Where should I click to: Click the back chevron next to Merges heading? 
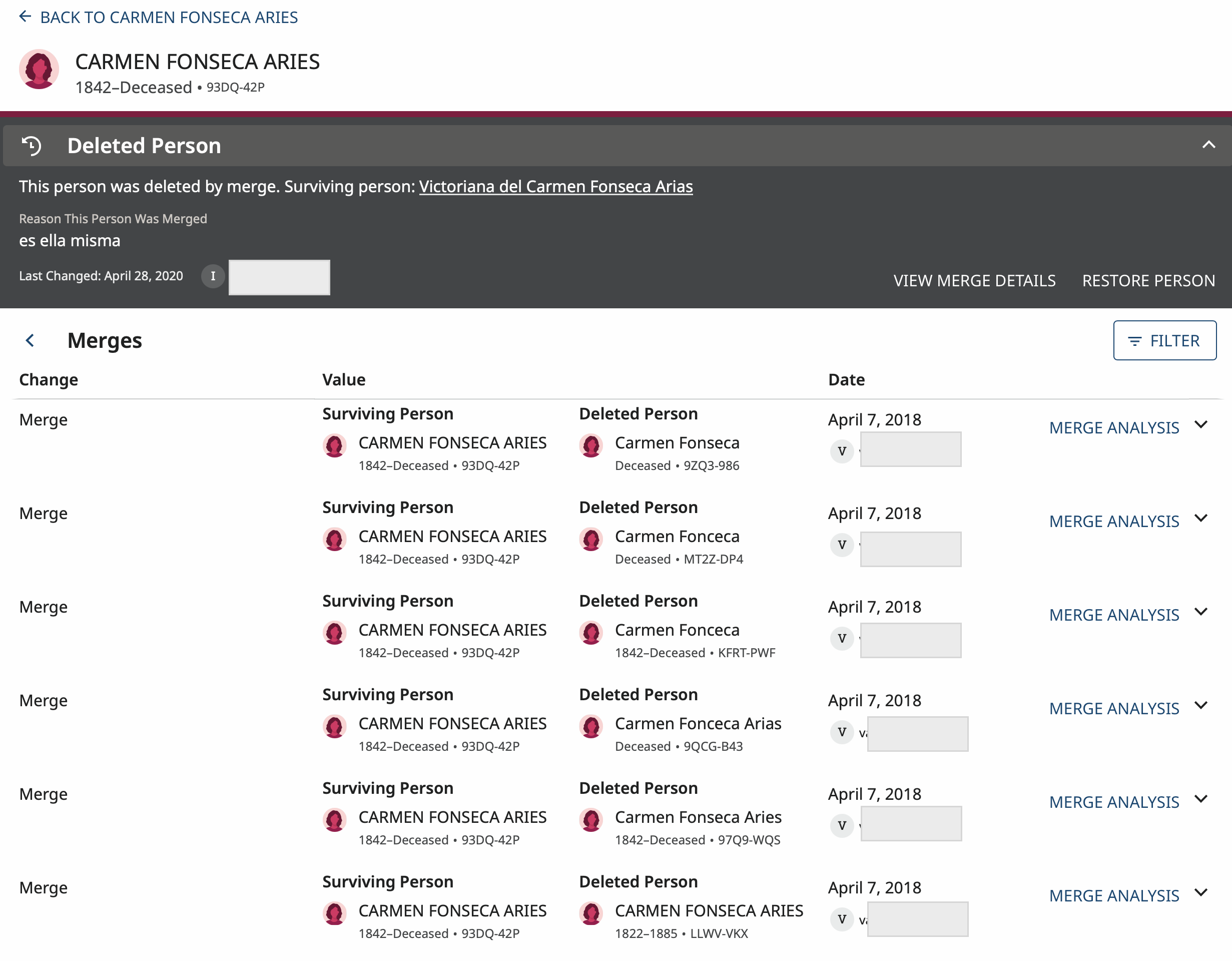pos(31,340)
